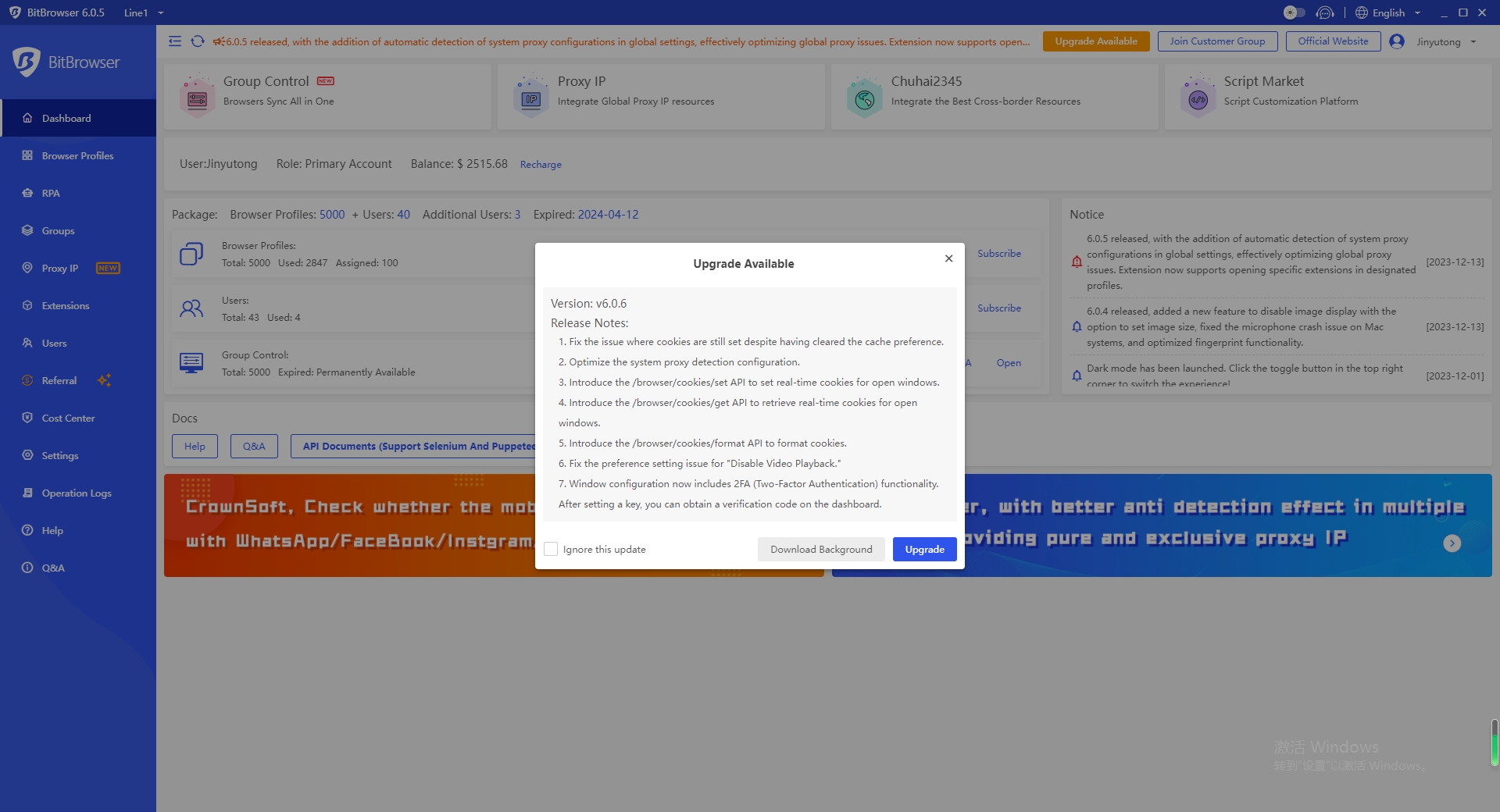Image resolution: width=1500 pixels, height=812 pixels.
Task: Open Operation Logs in the sidebar
Action: 78,493
